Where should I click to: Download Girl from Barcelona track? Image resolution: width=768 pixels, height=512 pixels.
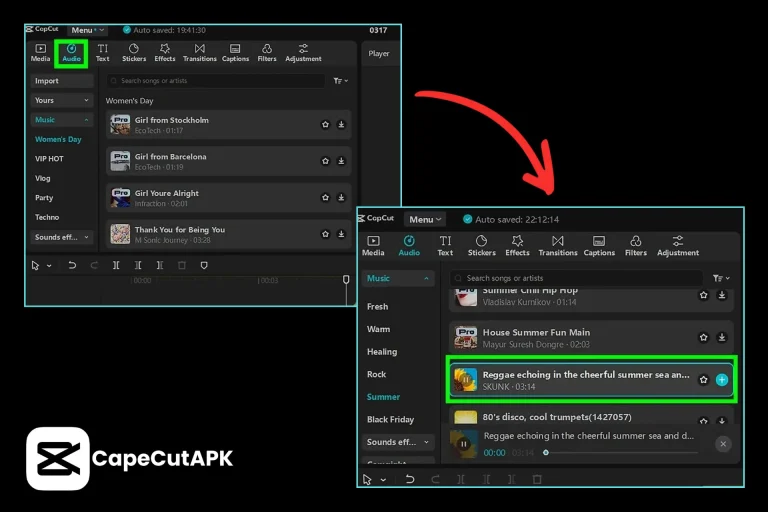(x=341, y=161)
